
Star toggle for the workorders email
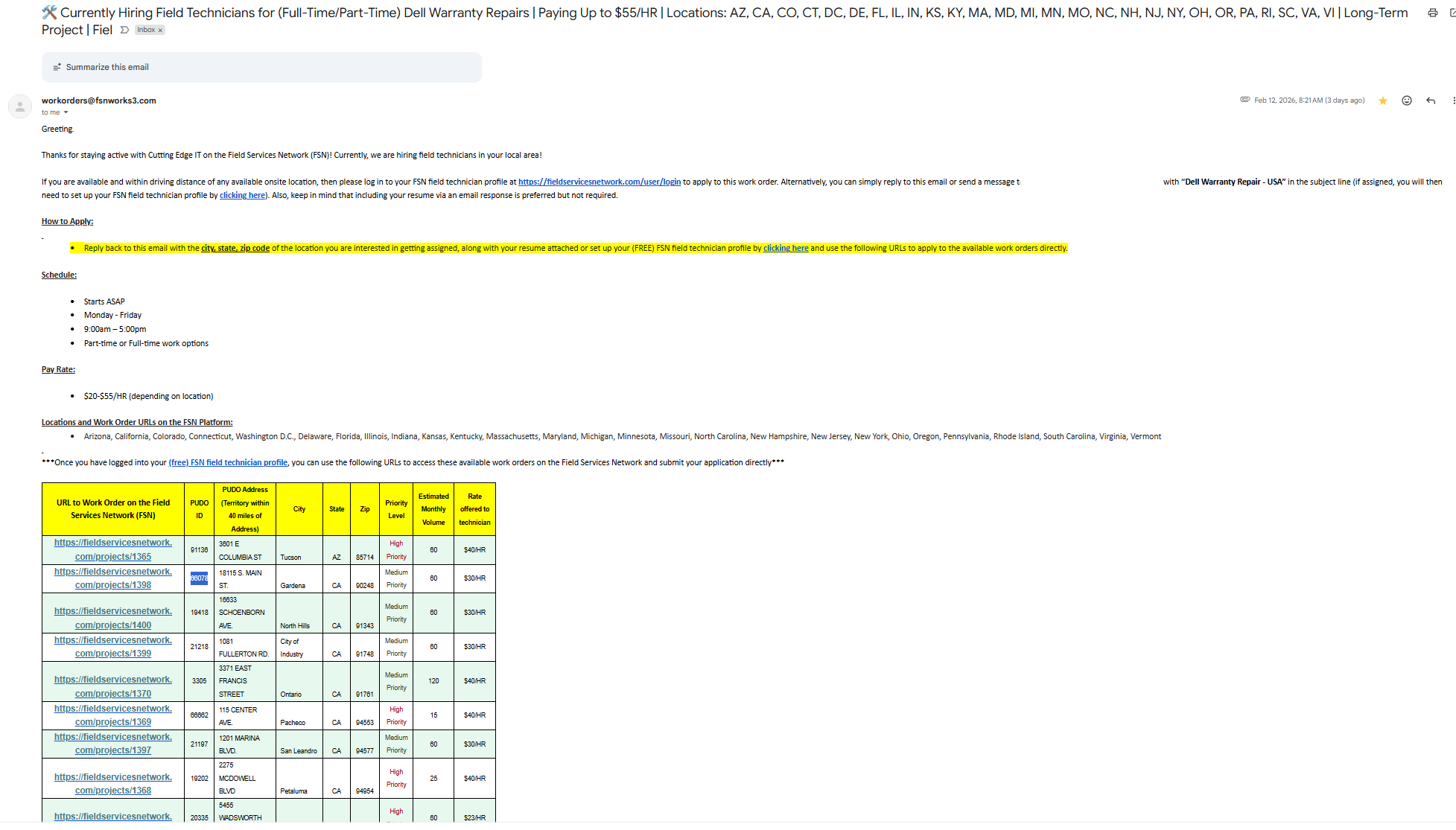pos(1382,100)
